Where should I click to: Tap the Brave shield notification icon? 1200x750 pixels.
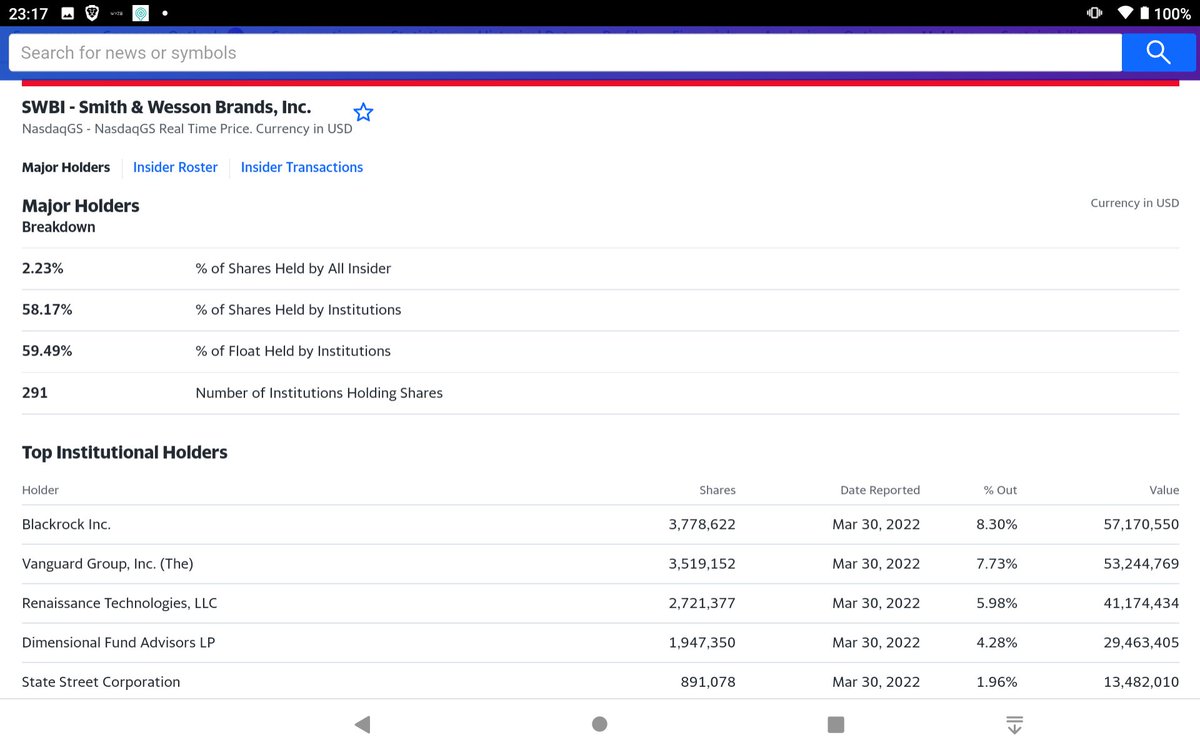coord(92,14)
